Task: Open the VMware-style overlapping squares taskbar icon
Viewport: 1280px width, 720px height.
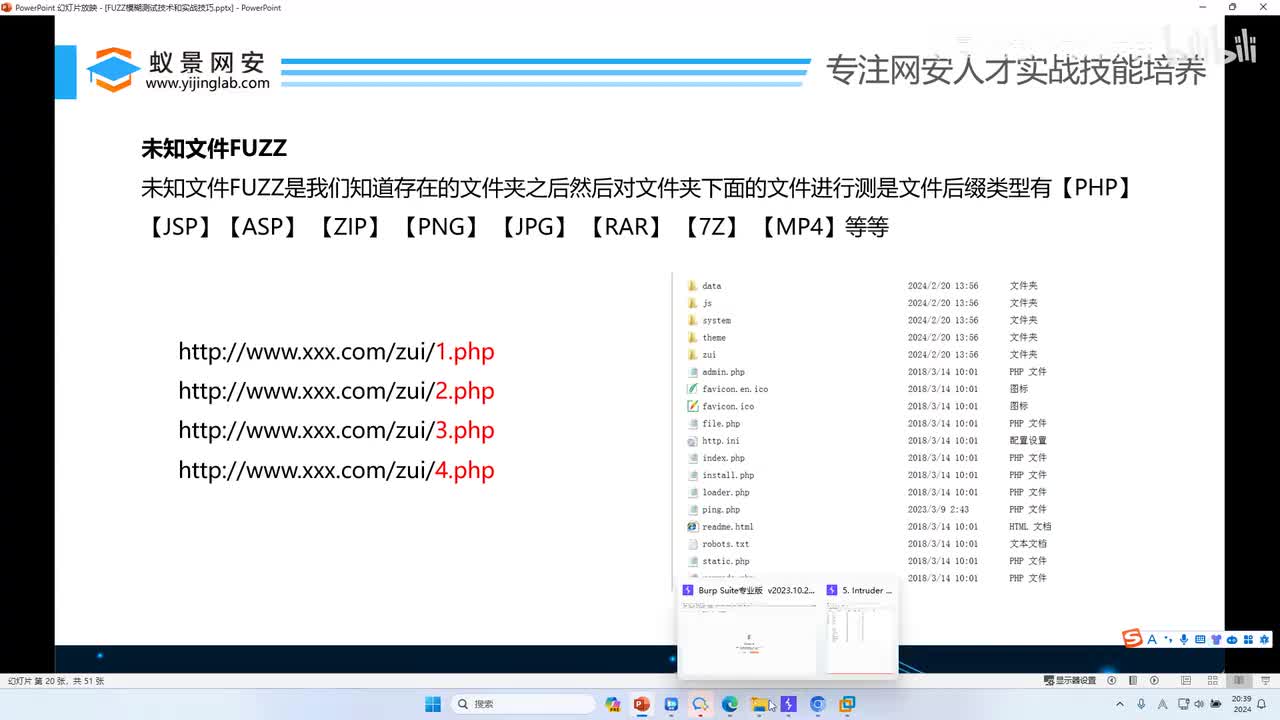Action: click(x=847, y=704)
